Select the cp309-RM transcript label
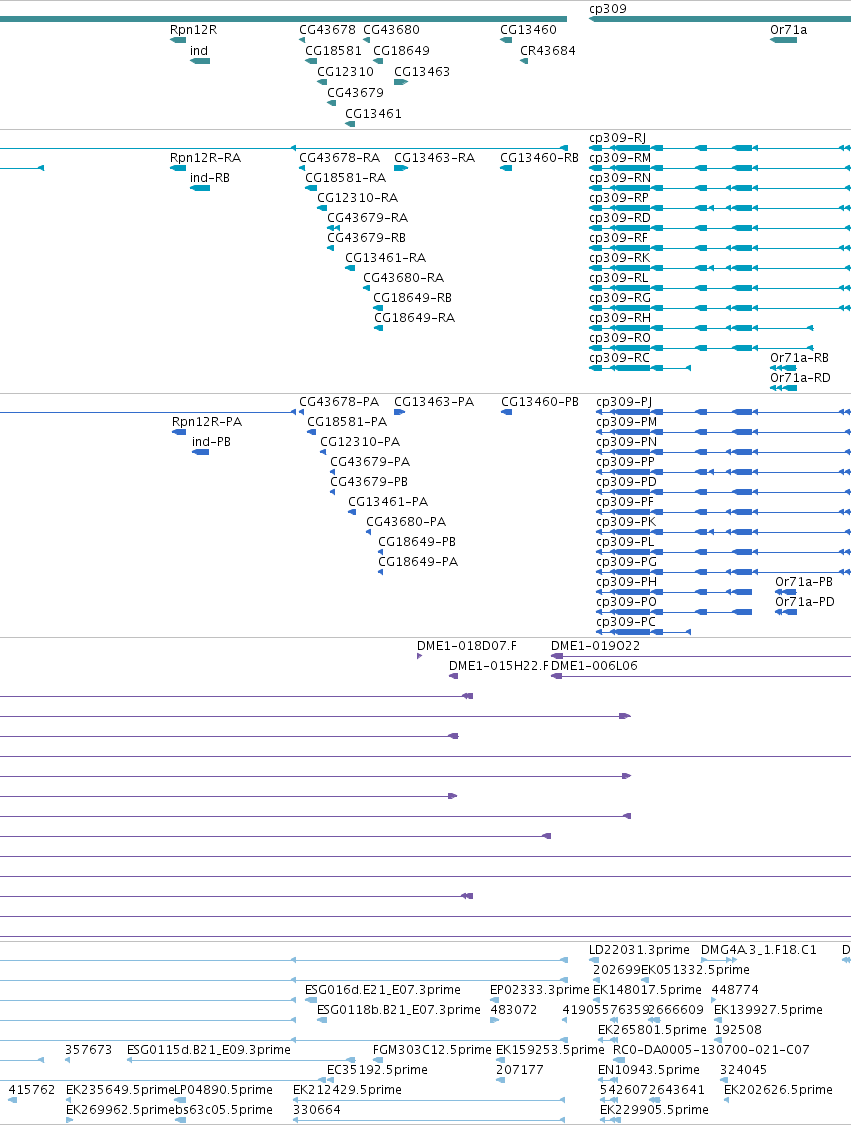 pyautogui.click(x=620, y=157)
